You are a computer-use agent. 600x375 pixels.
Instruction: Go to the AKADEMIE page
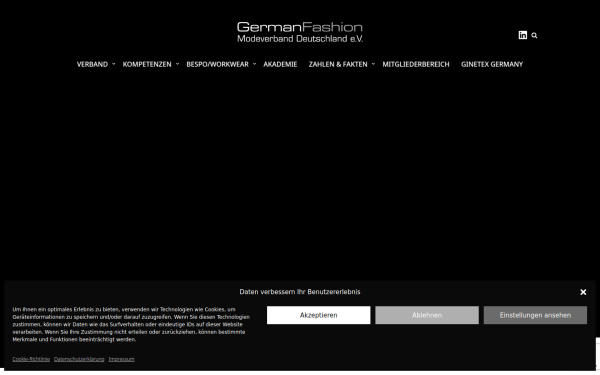(x=280, y=64)
